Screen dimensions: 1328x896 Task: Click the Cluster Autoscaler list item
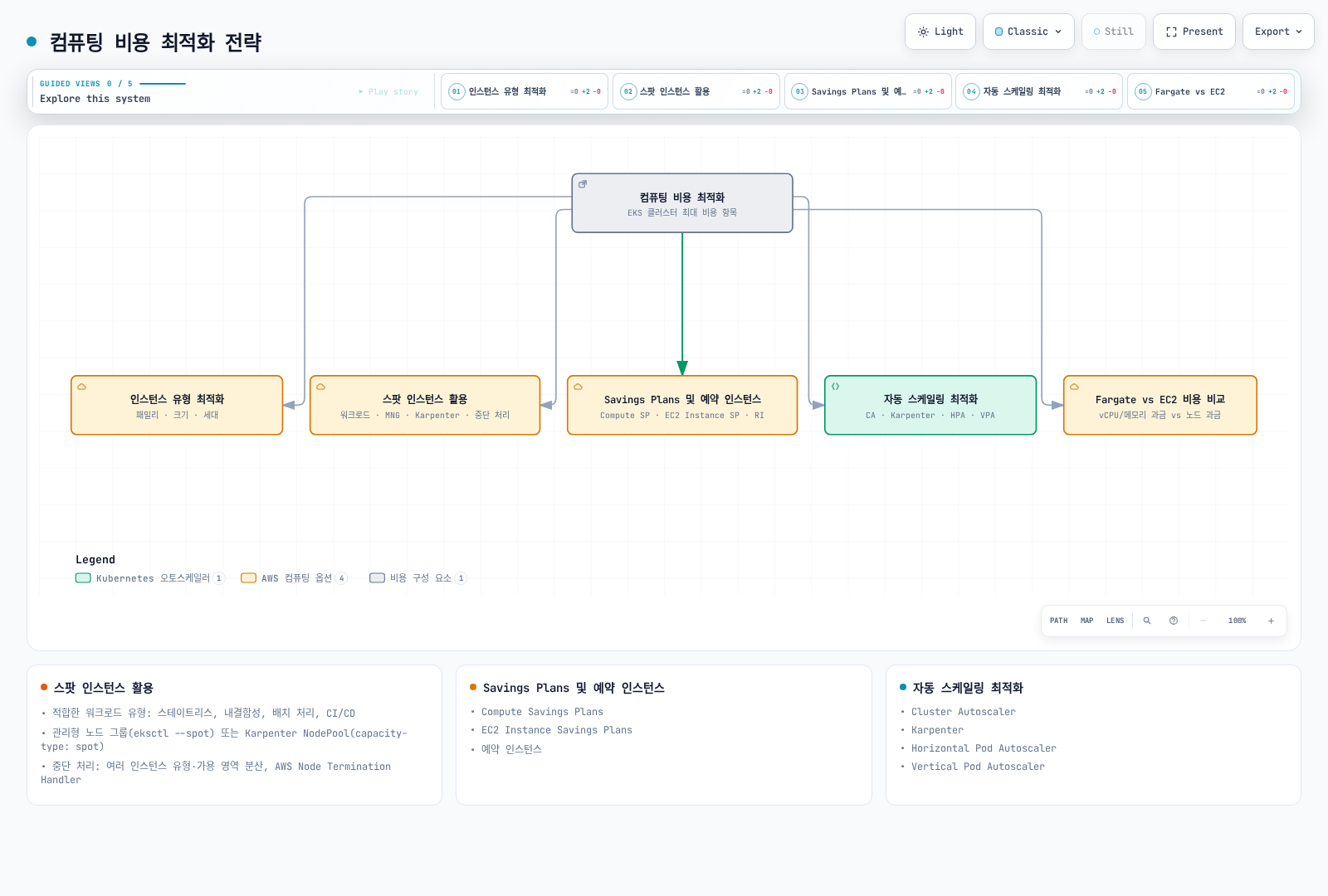pyautogui.click(x=963, y=712)
